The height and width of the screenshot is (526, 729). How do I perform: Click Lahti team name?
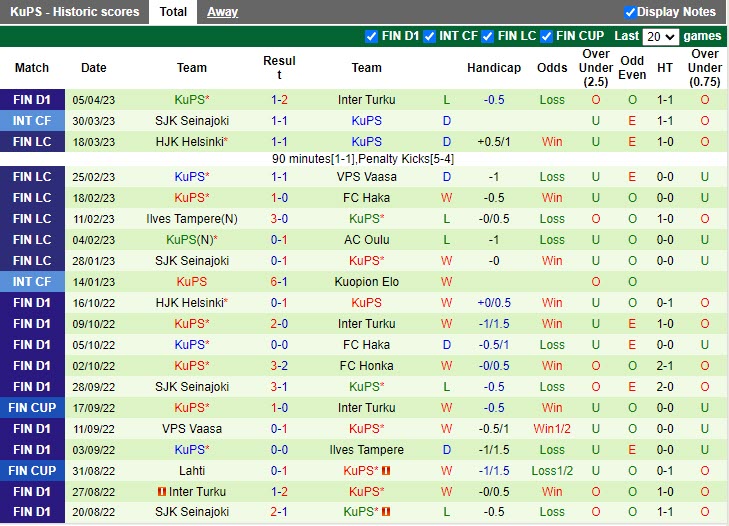(192, 471)
